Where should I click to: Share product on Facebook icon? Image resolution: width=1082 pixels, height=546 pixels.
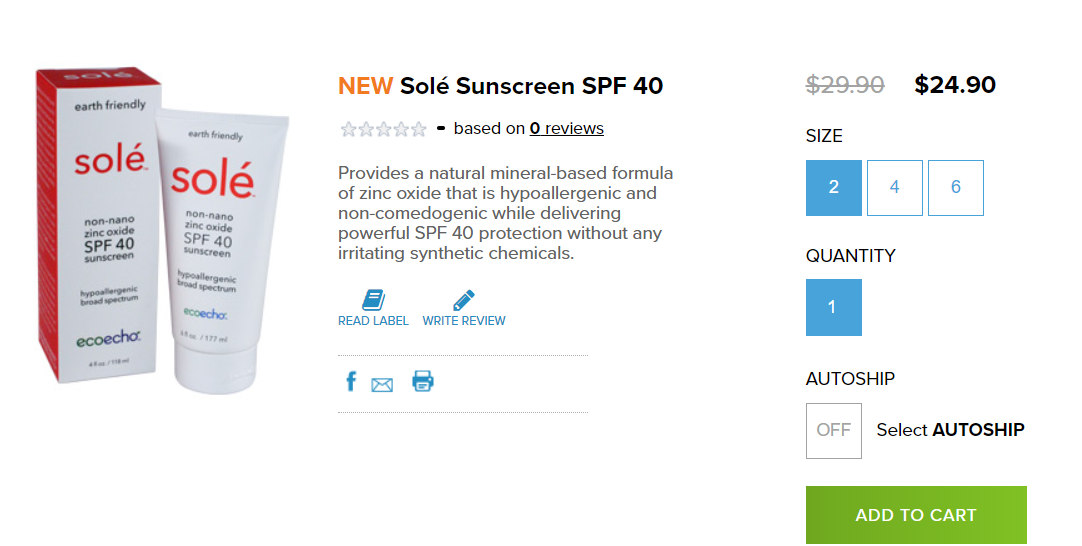[x=351, y=381]
